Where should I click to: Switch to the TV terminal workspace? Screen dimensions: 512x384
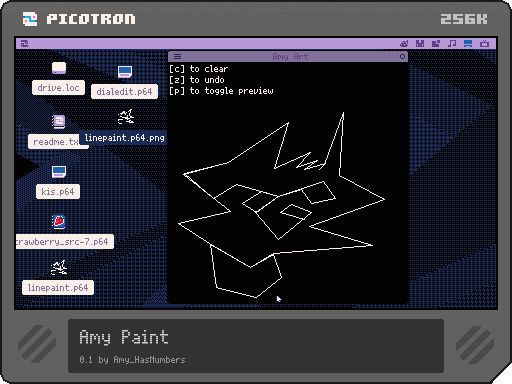pos(484,43)
